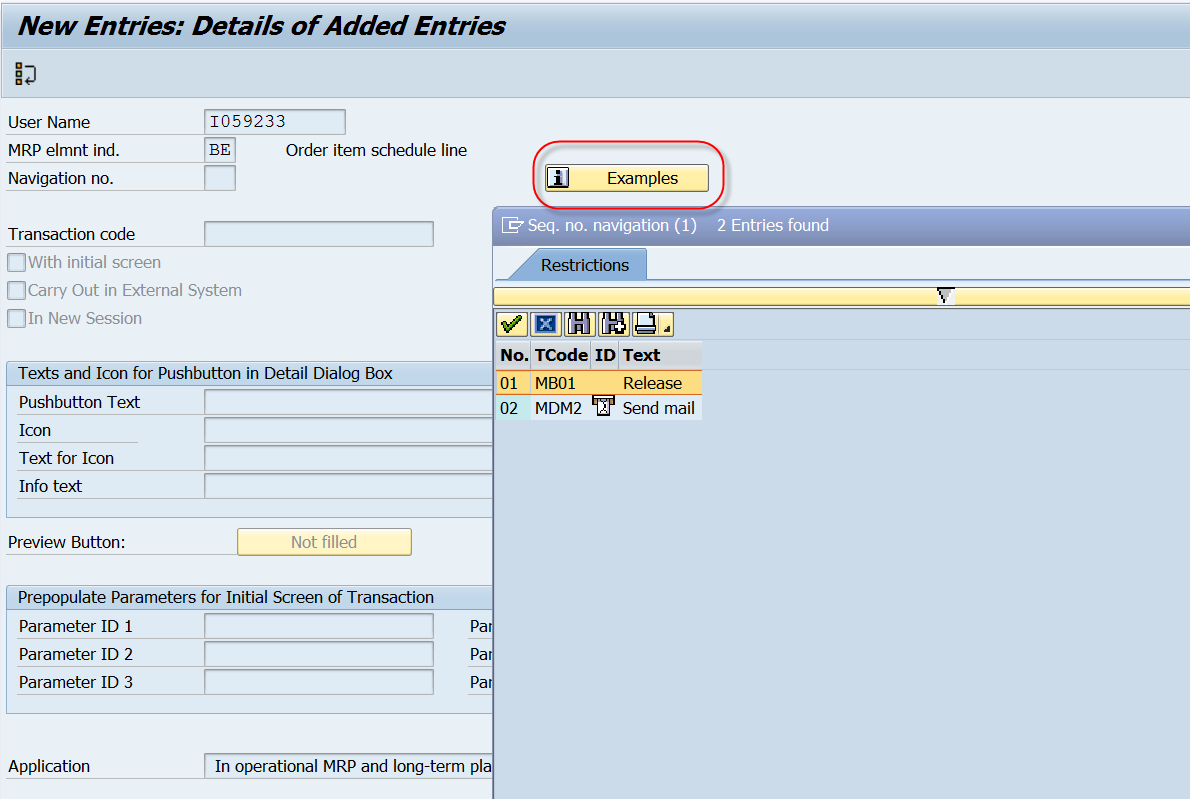The image size is (1190, 799).
Task: Enable the With initial screen checkbox
Action: tap(14, 263)
